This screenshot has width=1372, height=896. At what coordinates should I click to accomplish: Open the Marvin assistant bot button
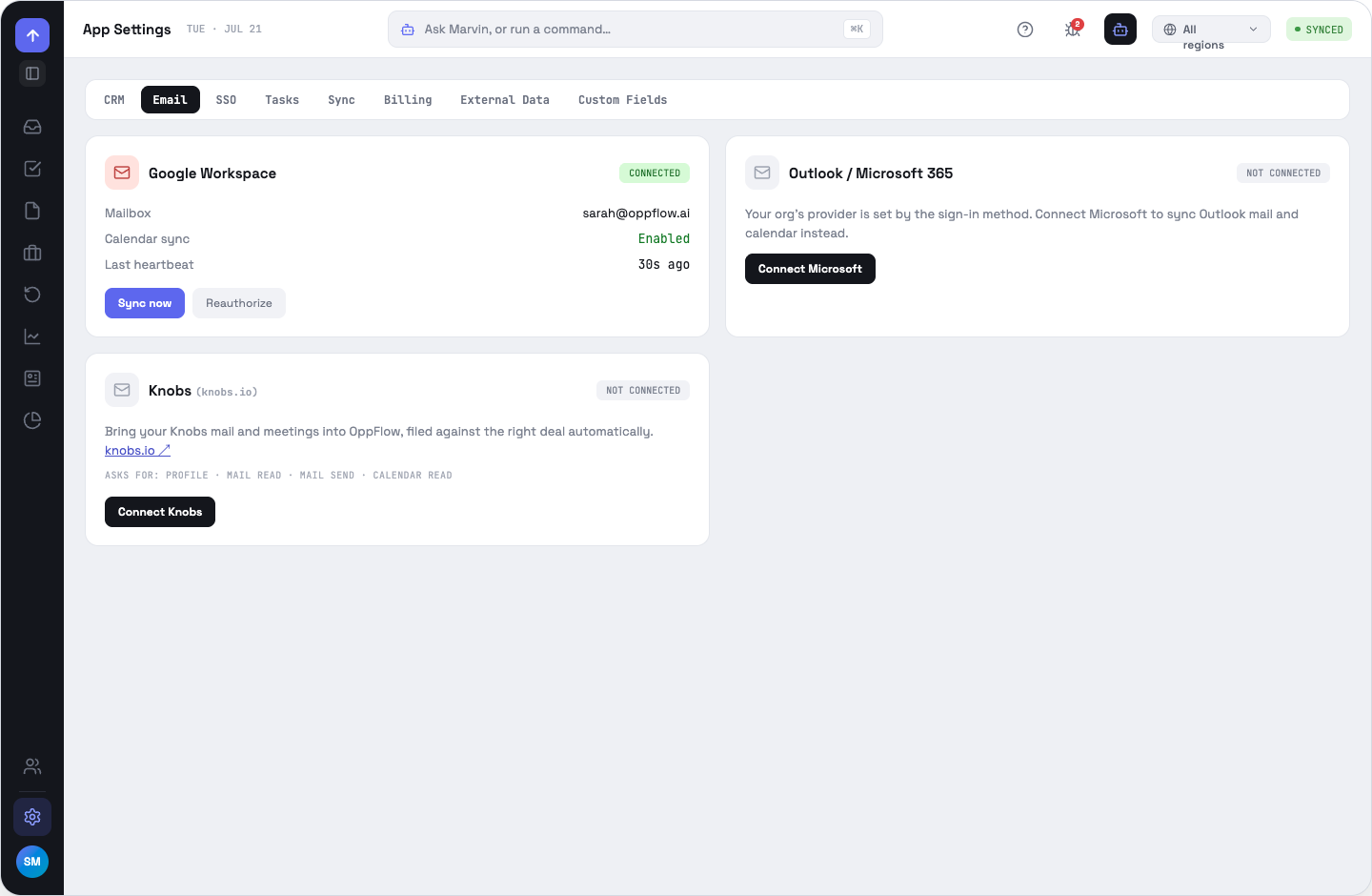click(x=1120, y=30)
